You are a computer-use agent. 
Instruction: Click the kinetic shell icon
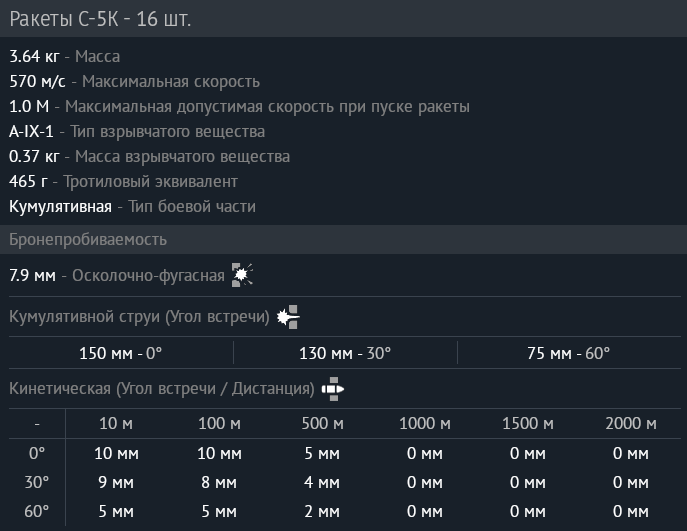[333, 388]
